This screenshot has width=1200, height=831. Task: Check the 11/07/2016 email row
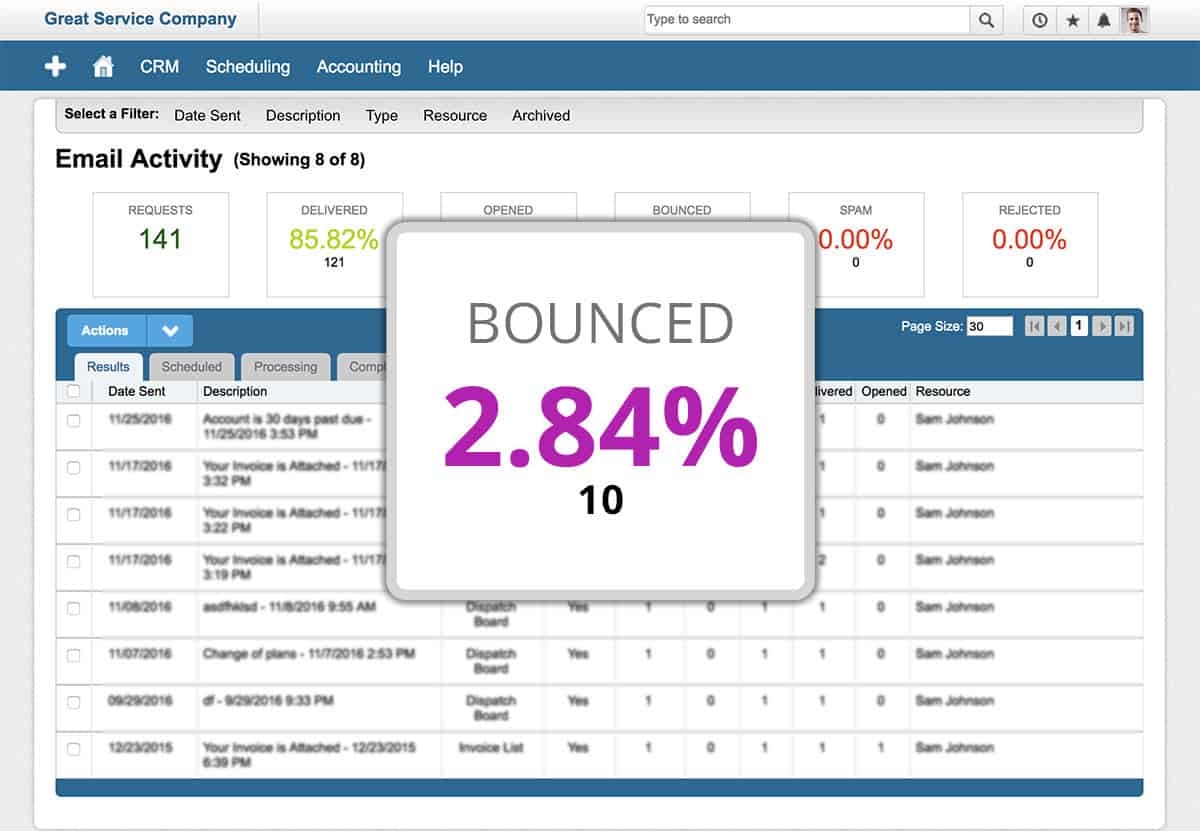(x=73, y=655)
